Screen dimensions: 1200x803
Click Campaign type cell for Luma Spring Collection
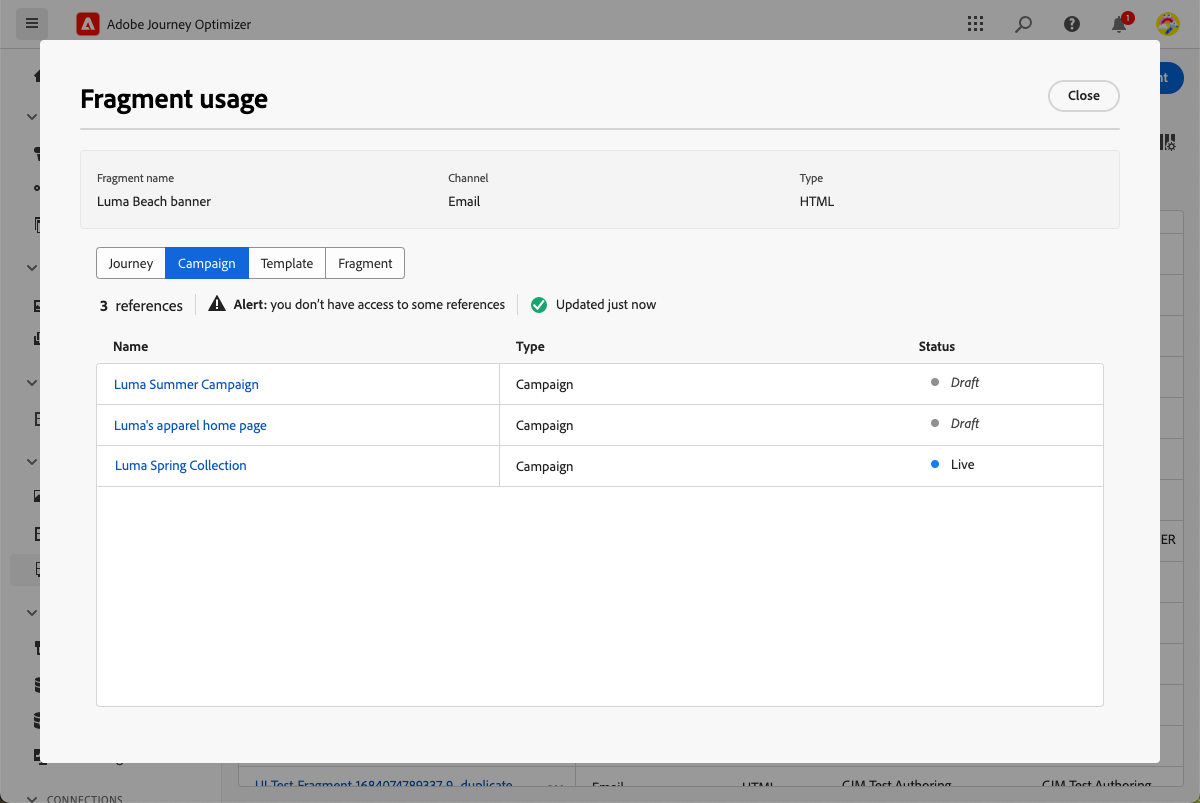pyautogui.click(x=544, y=466)
